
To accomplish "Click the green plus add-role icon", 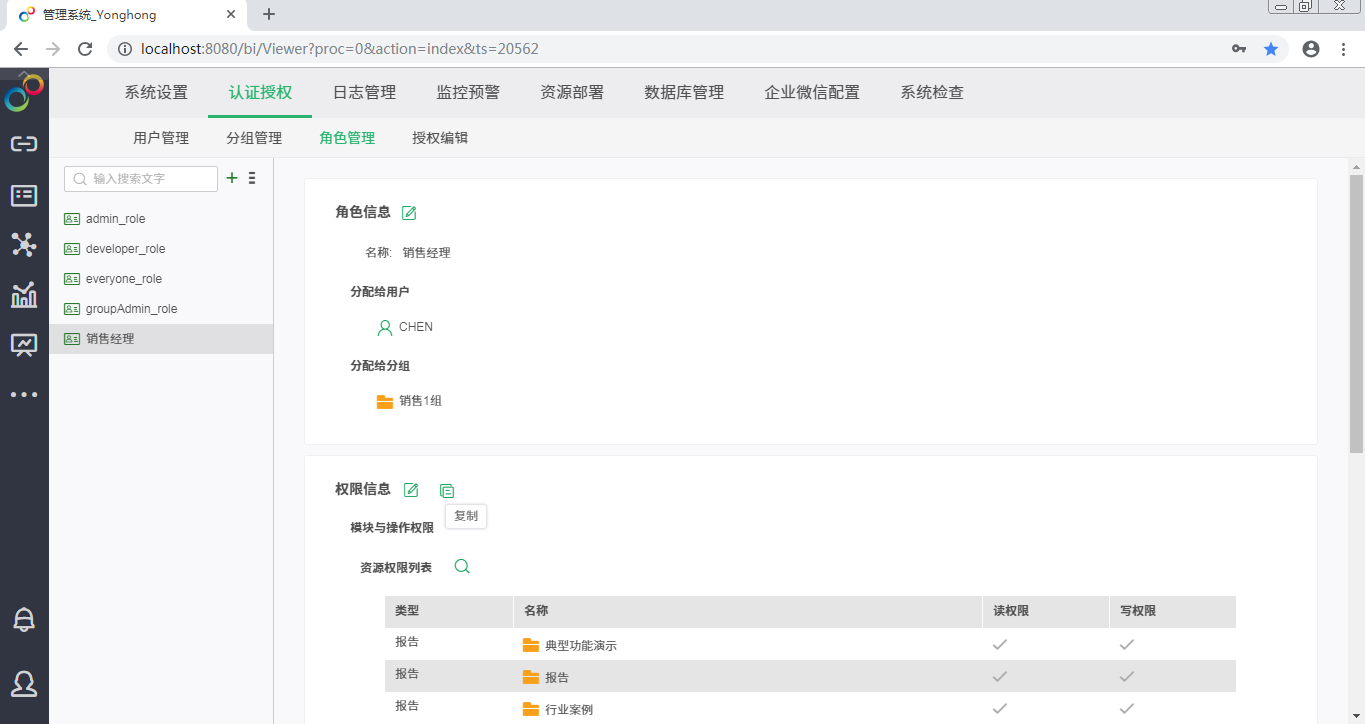I will point(232,178).
